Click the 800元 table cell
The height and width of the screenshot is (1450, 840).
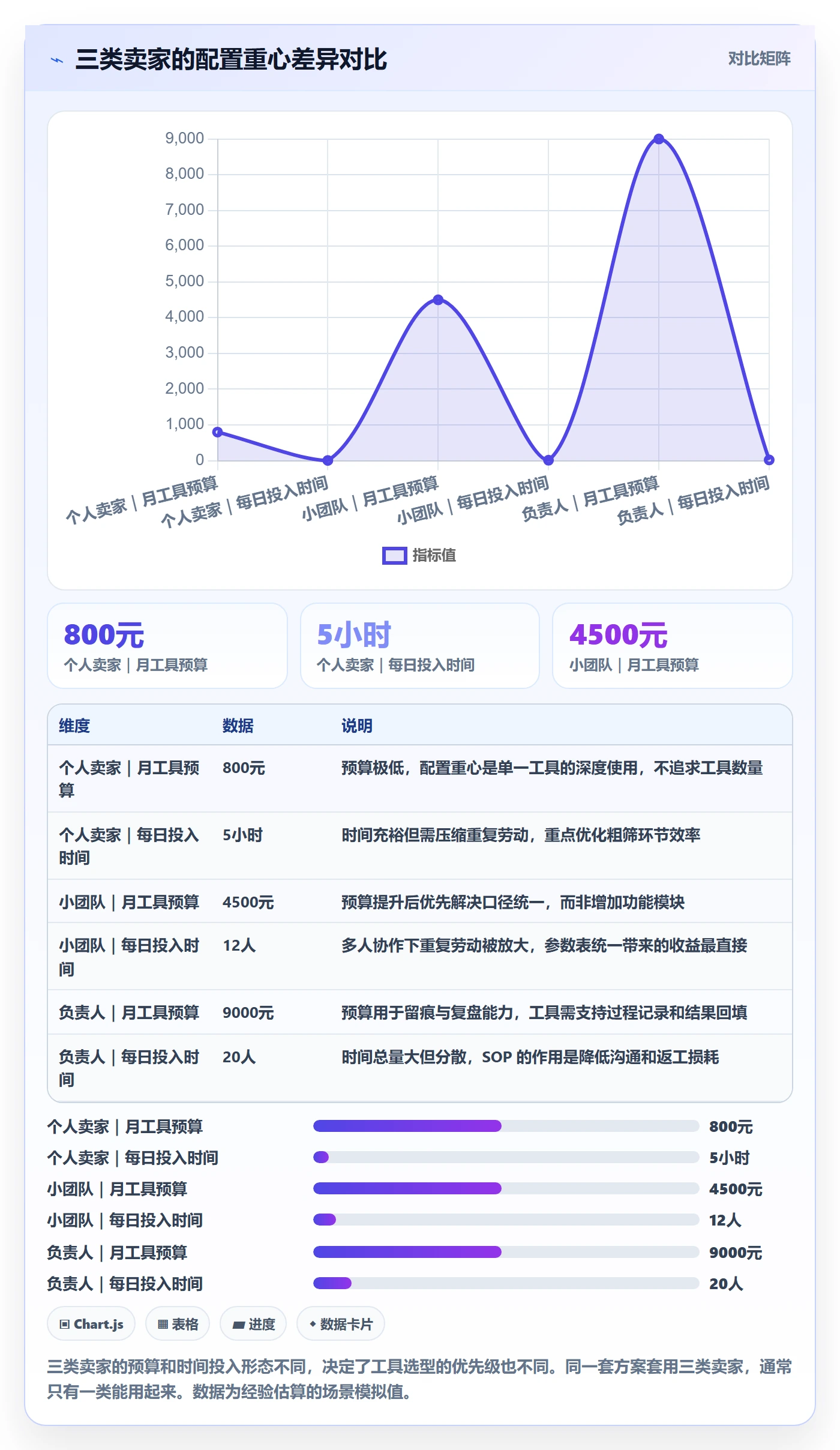244,768
